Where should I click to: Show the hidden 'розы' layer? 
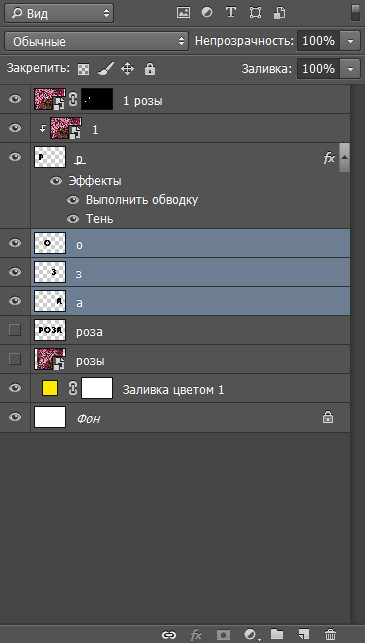(x=15, y=359)
